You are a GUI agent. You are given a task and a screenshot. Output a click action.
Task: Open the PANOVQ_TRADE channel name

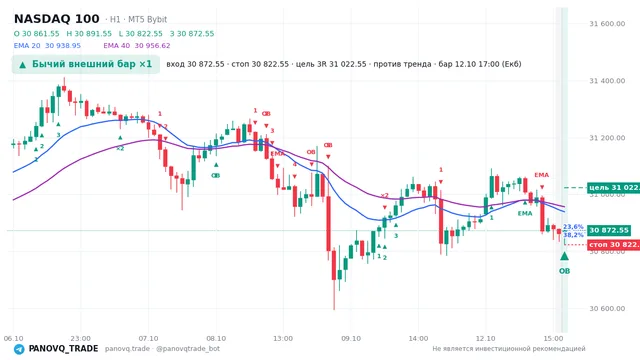pyautogui.click(x=63, y=349)
